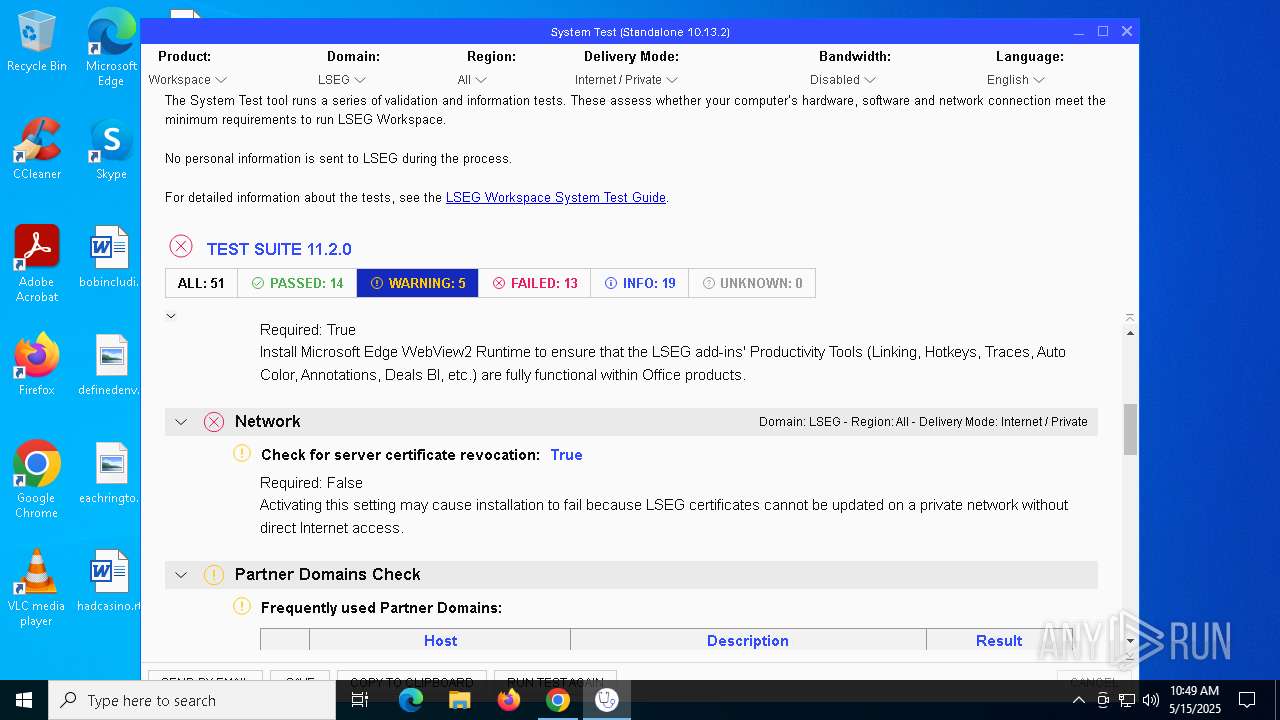Click the failed status icon beside TEST SUITE 11.2.0
Screen dimensions: 1280x720
(x=181, y=247)
